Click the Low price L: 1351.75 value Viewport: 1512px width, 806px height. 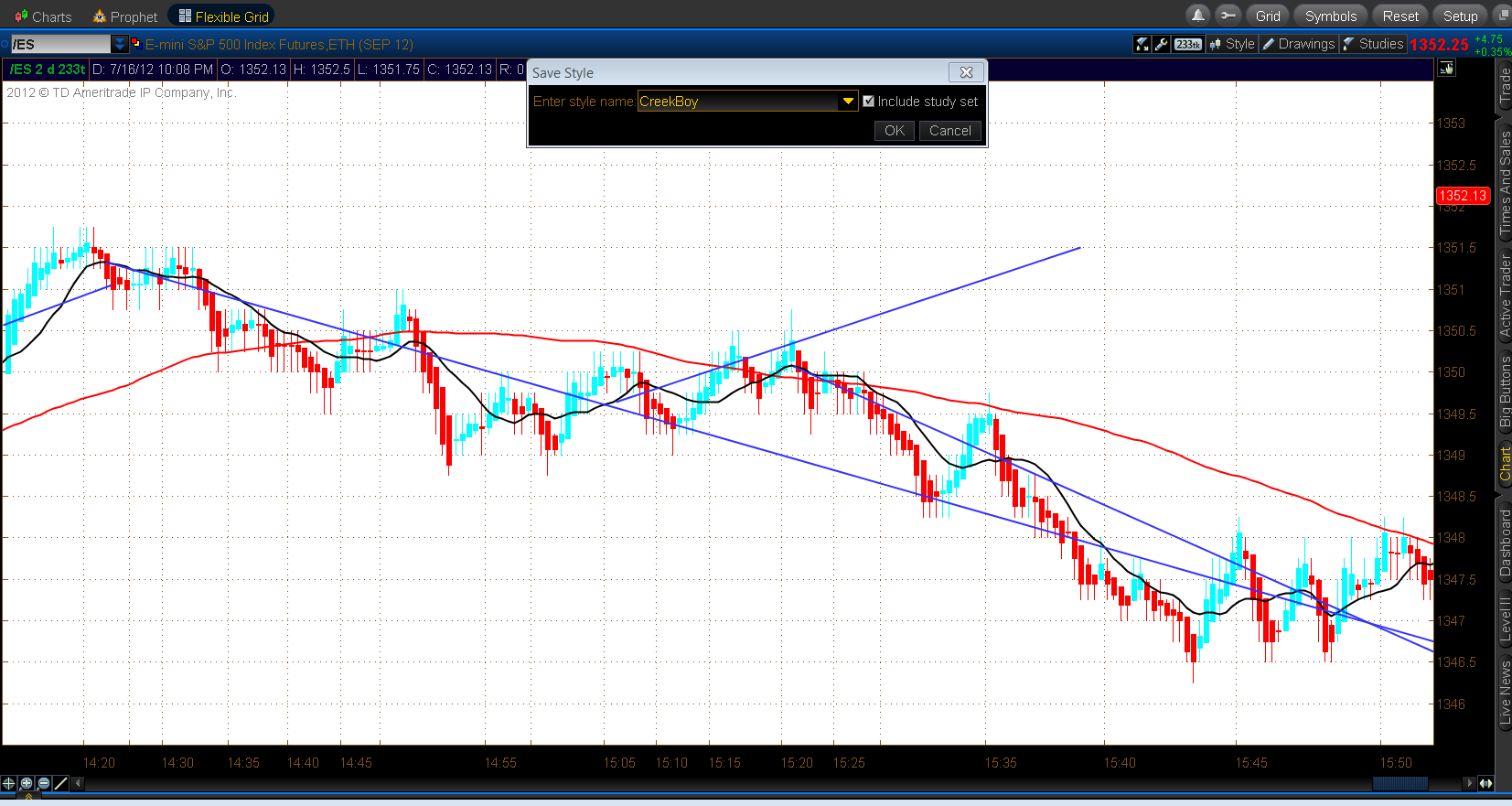[389, 70]
